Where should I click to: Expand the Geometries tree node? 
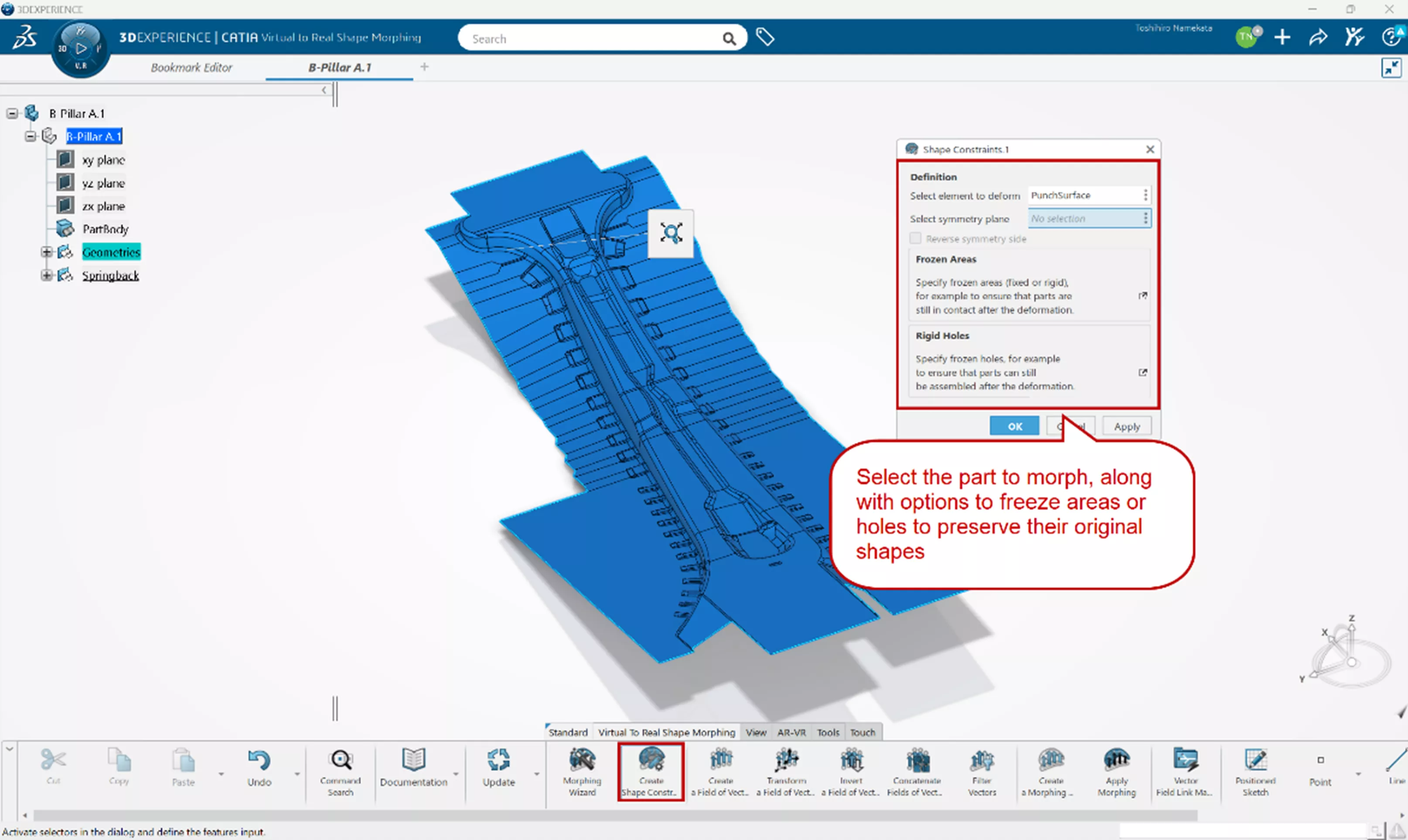tap(47, 252)
